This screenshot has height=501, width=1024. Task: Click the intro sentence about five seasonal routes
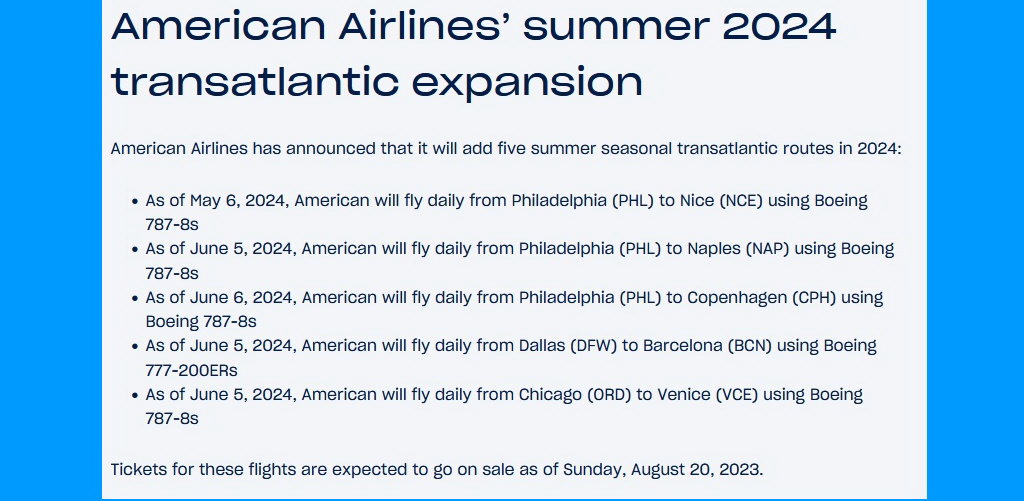tap(505, 149)
